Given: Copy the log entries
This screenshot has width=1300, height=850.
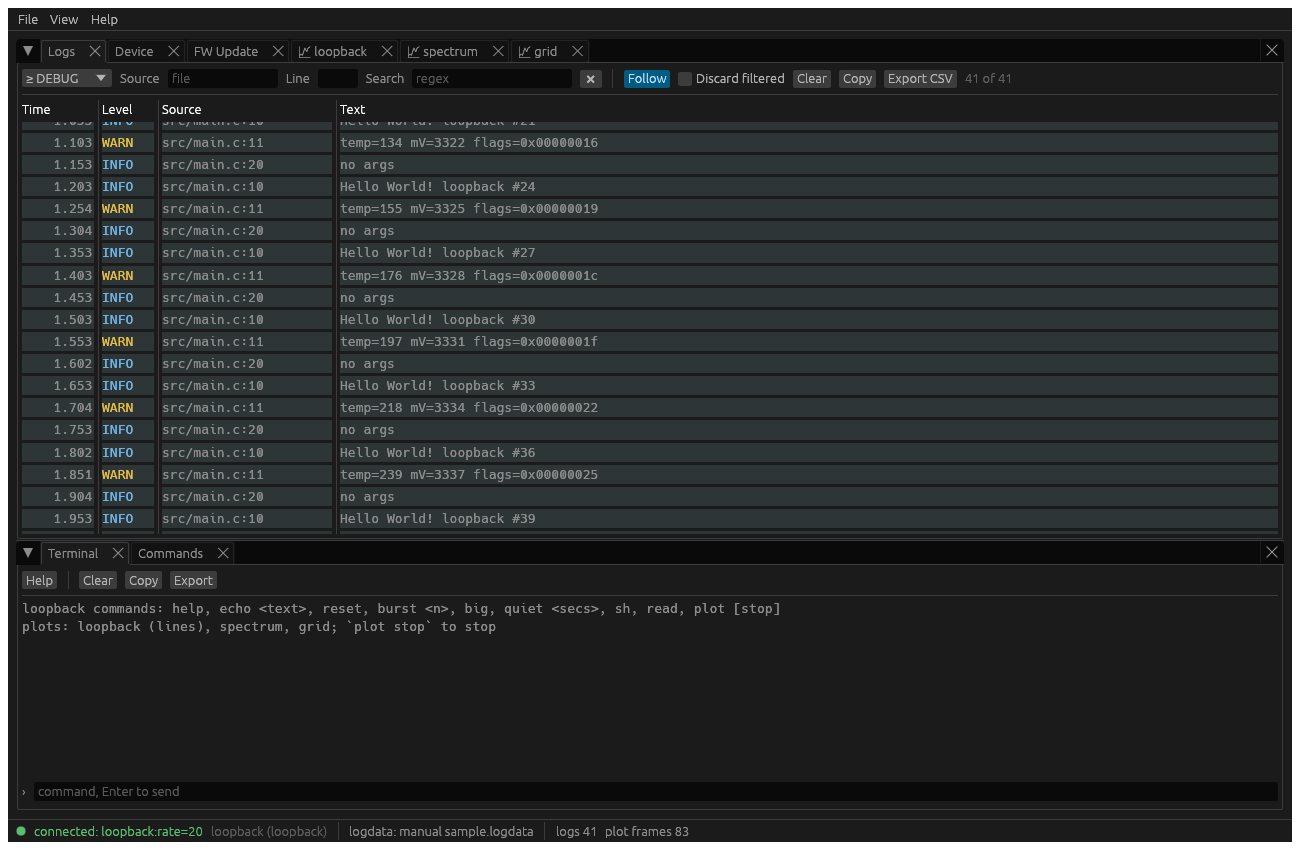Looking at the screenshot, I should click(x=857, y=79).
